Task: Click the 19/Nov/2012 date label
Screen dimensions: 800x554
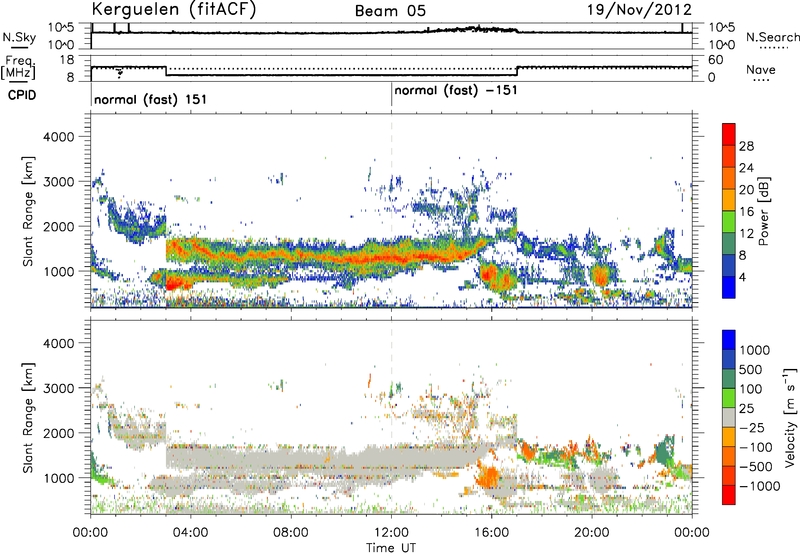Action: [x=639, y=10]
